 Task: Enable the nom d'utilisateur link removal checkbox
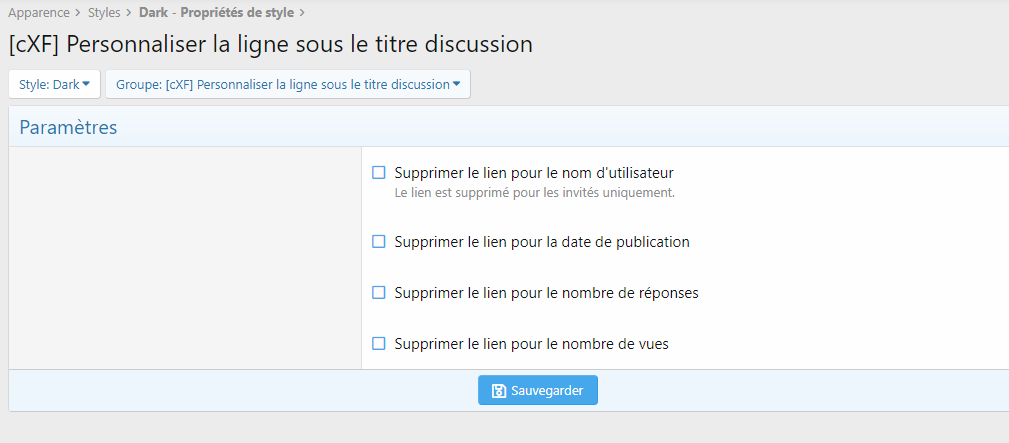379,173
